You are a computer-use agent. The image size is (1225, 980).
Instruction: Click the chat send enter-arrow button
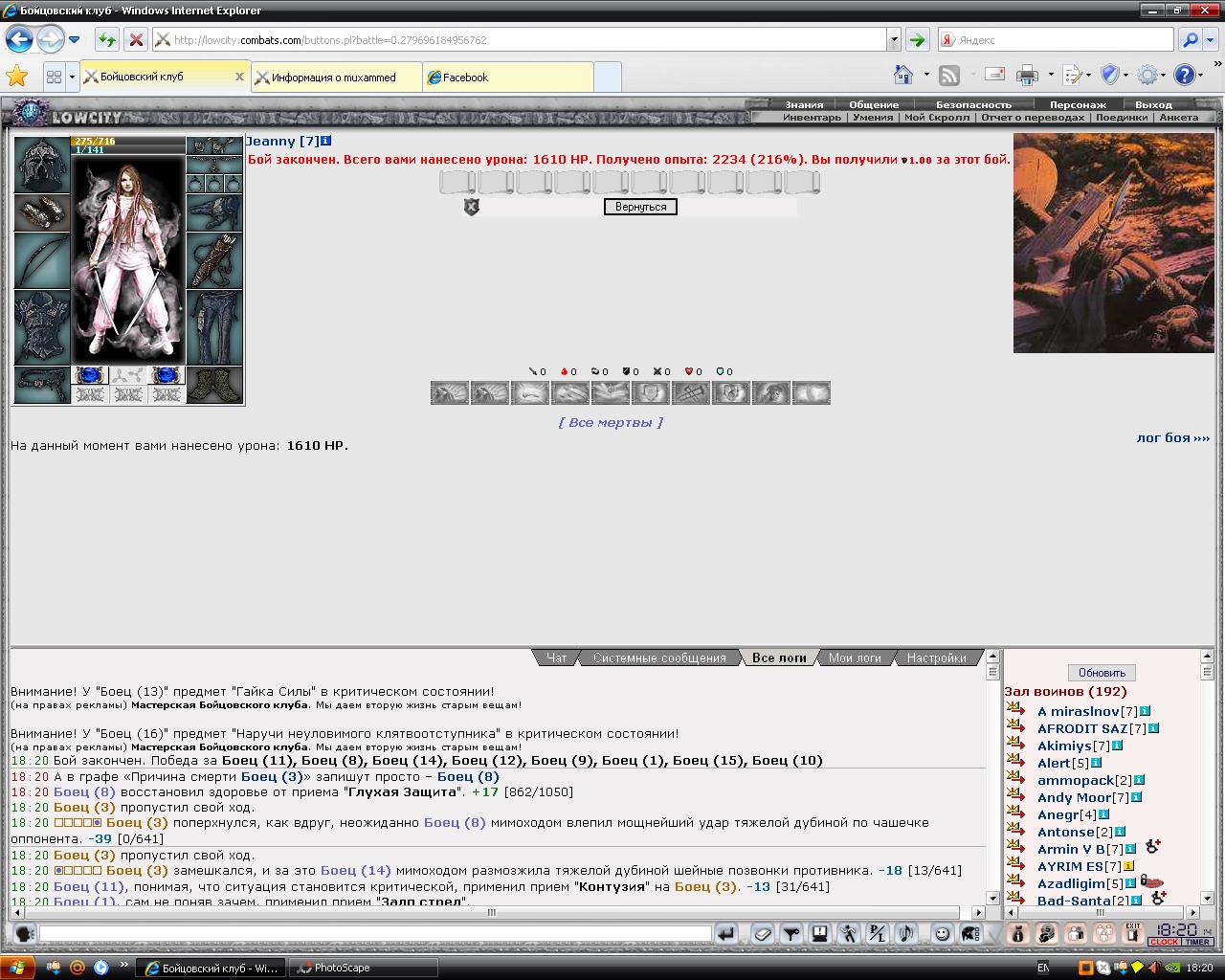pos(727,933)
